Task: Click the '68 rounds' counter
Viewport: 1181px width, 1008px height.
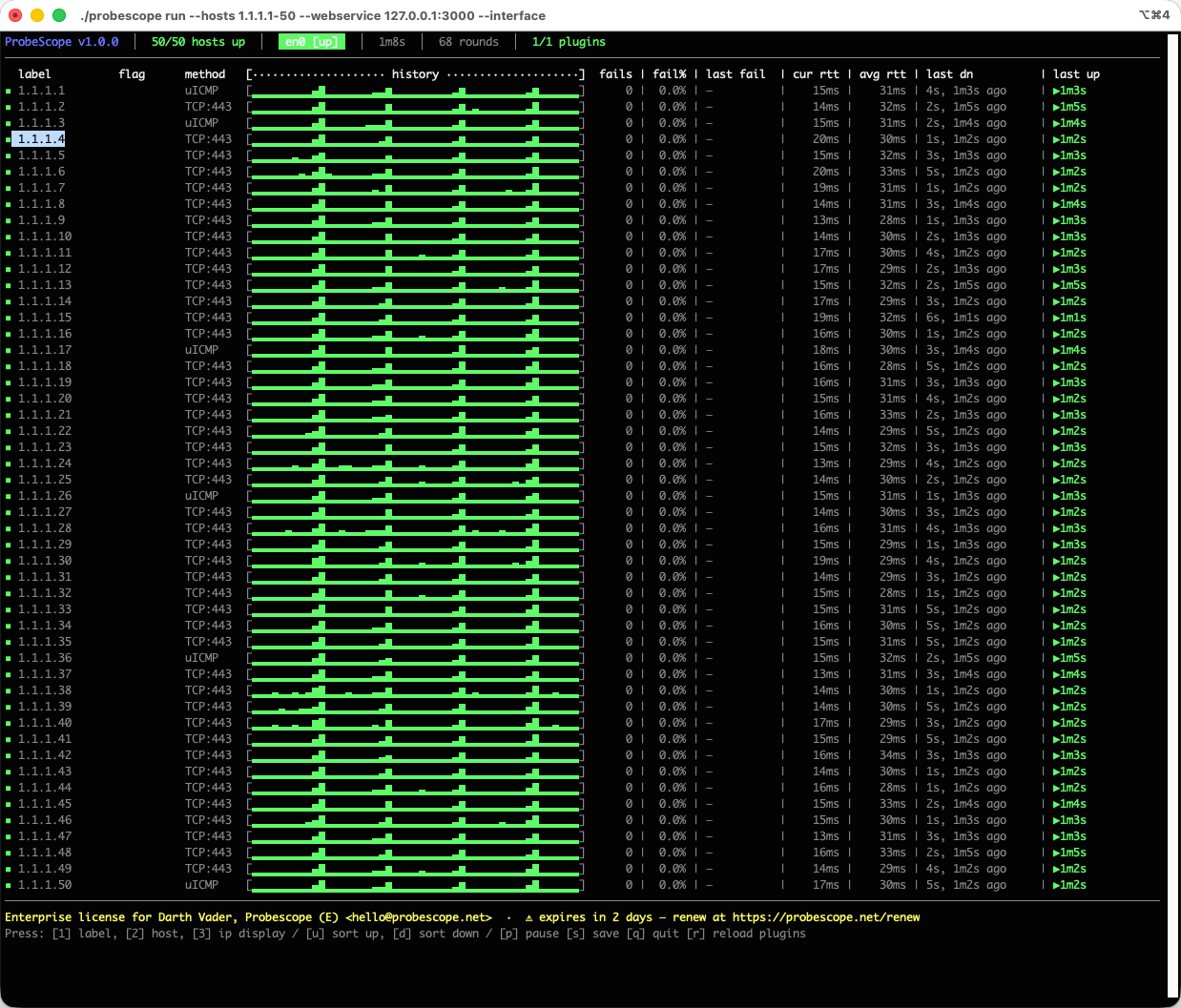Action: tap(468, 42)
